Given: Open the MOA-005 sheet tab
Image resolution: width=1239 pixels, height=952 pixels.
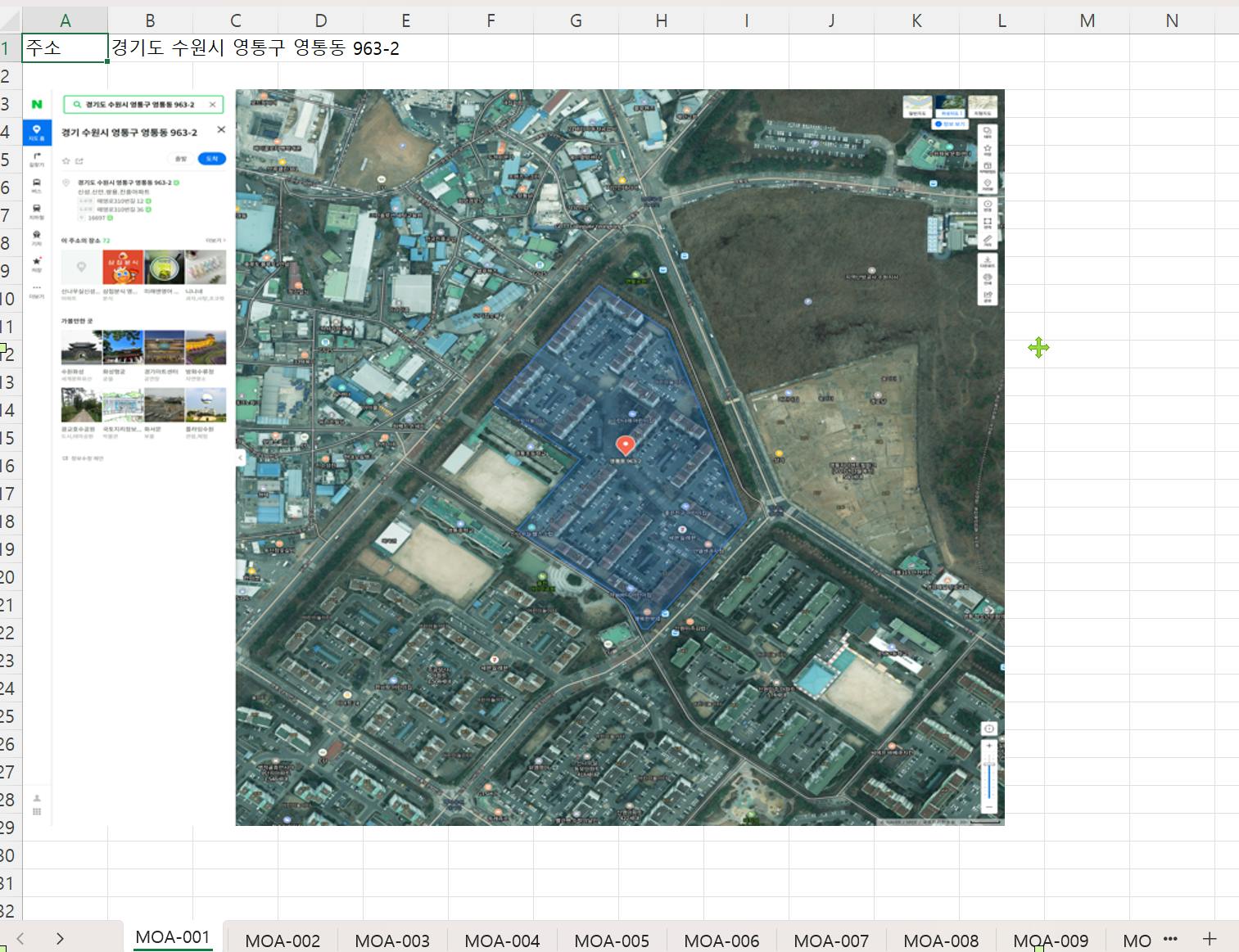Looking at the screenshot, I should pyautogui.click(x=611, y=941).
